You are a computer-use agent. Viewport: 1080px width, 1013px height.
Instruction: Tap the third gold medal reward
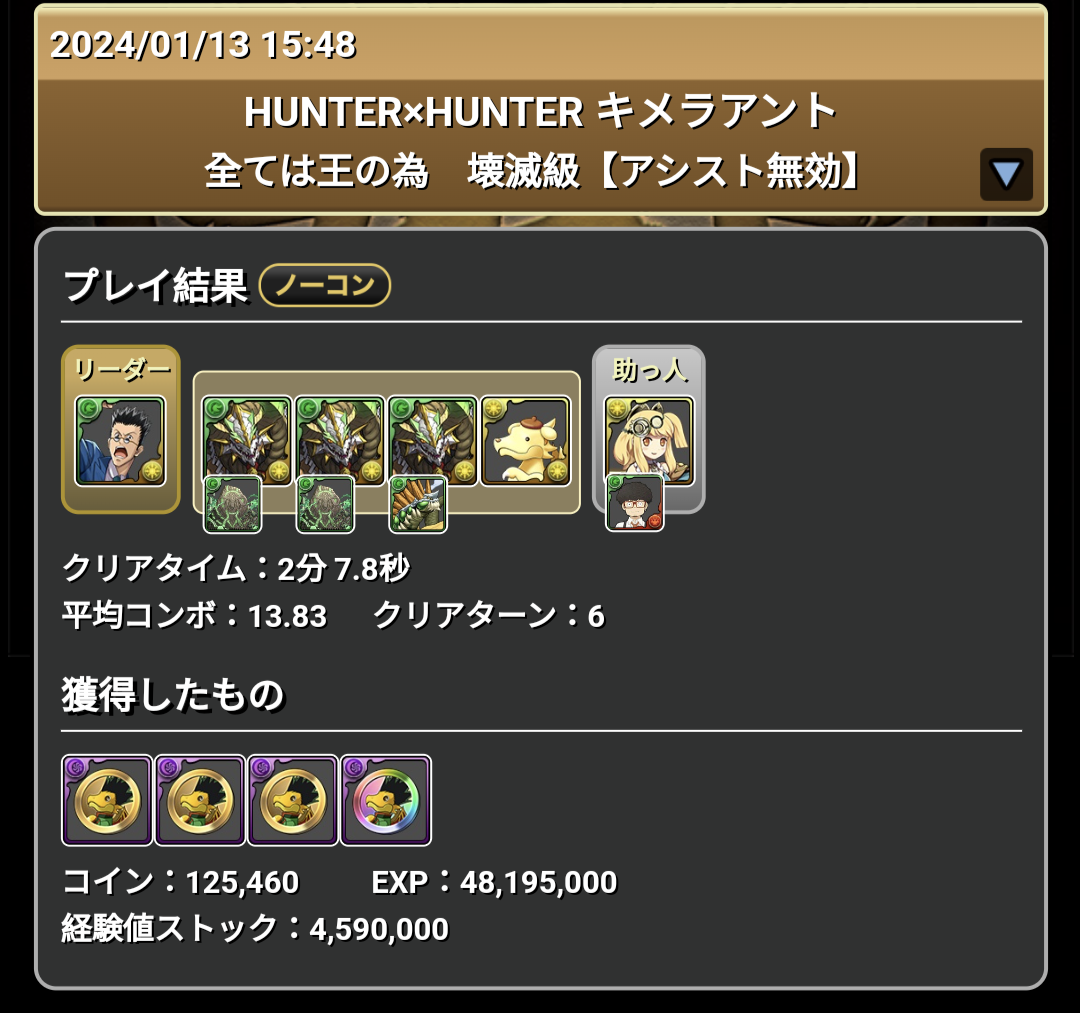pyautogui.click(x=293, y=800)
